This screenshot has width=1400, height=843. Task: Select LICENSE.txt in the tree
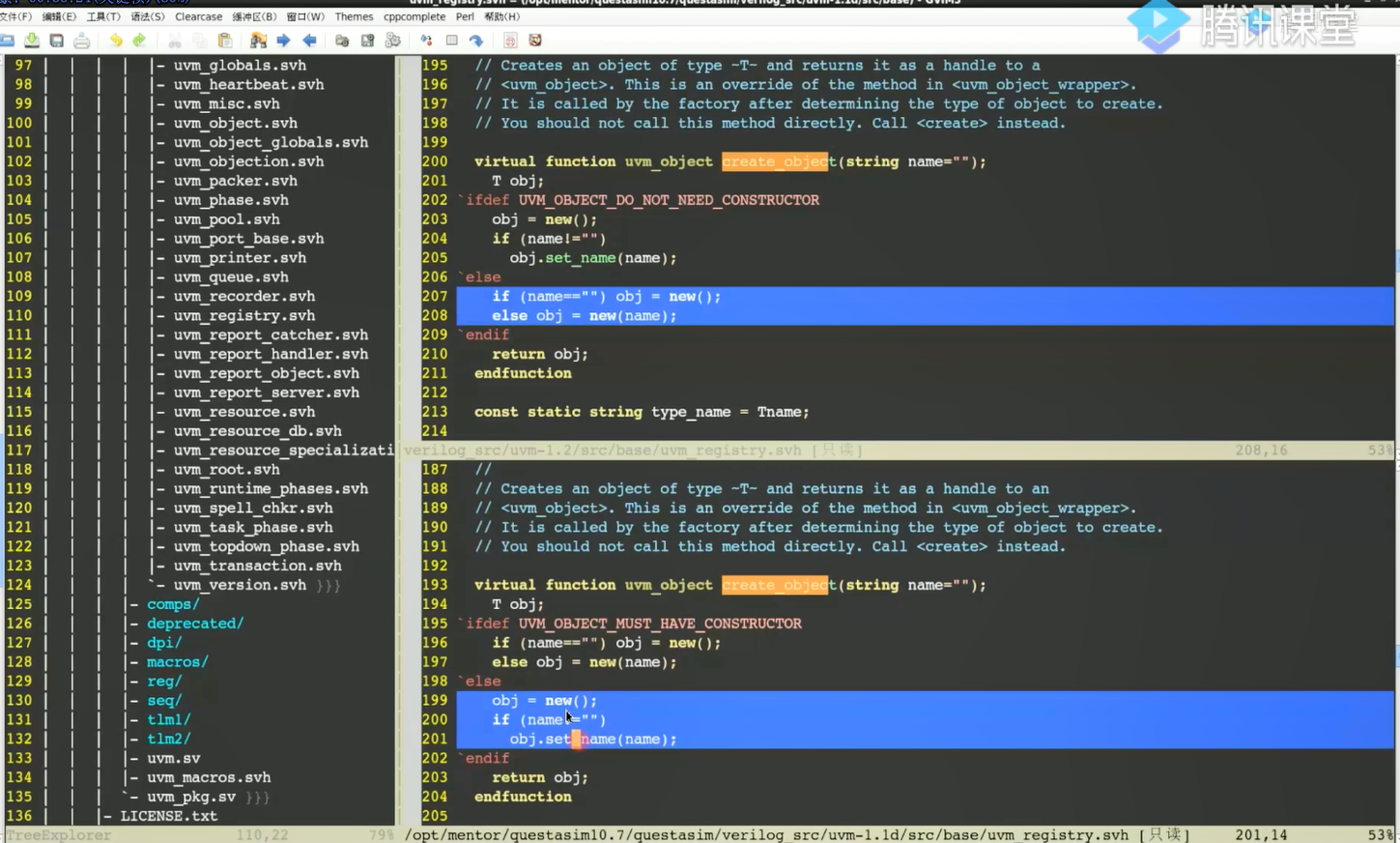pos(169,816)
